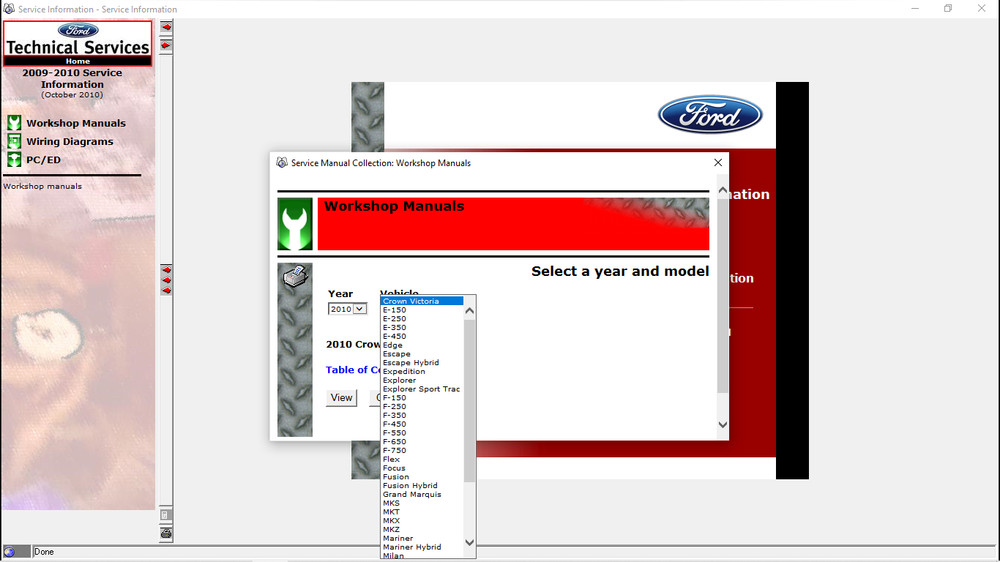Viewport: 1000px width, 562px height.
Task: Click the Service Information title bar app icon
Action: [9, 9]
